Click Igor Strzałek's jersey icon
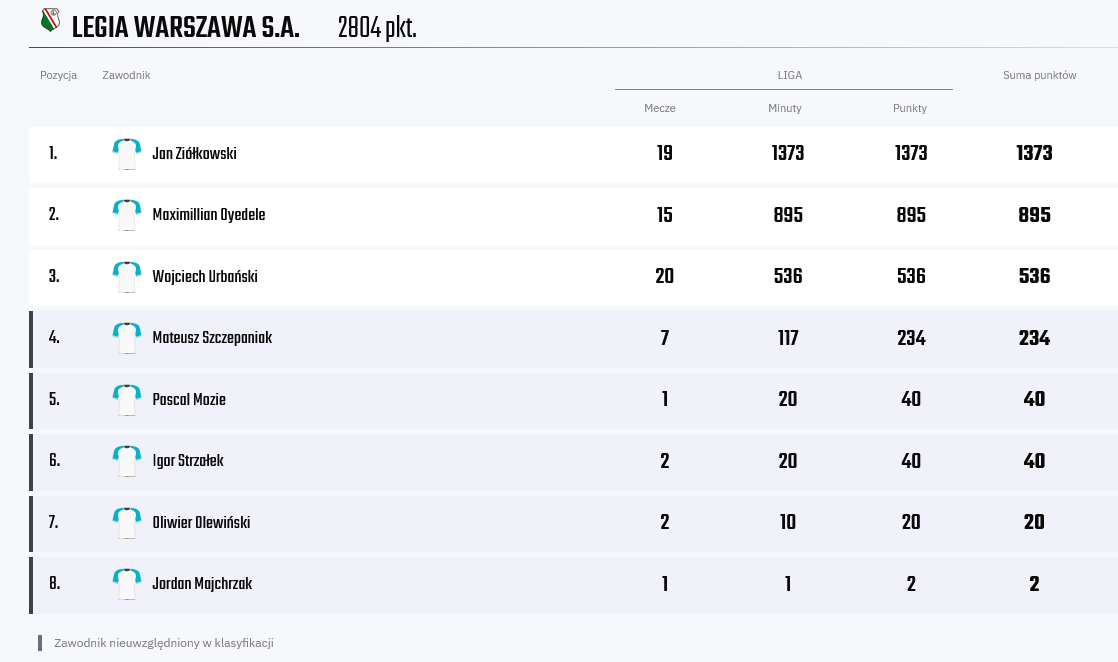Viewport: 1118px width, 662px height. click(x=127, y=461)
